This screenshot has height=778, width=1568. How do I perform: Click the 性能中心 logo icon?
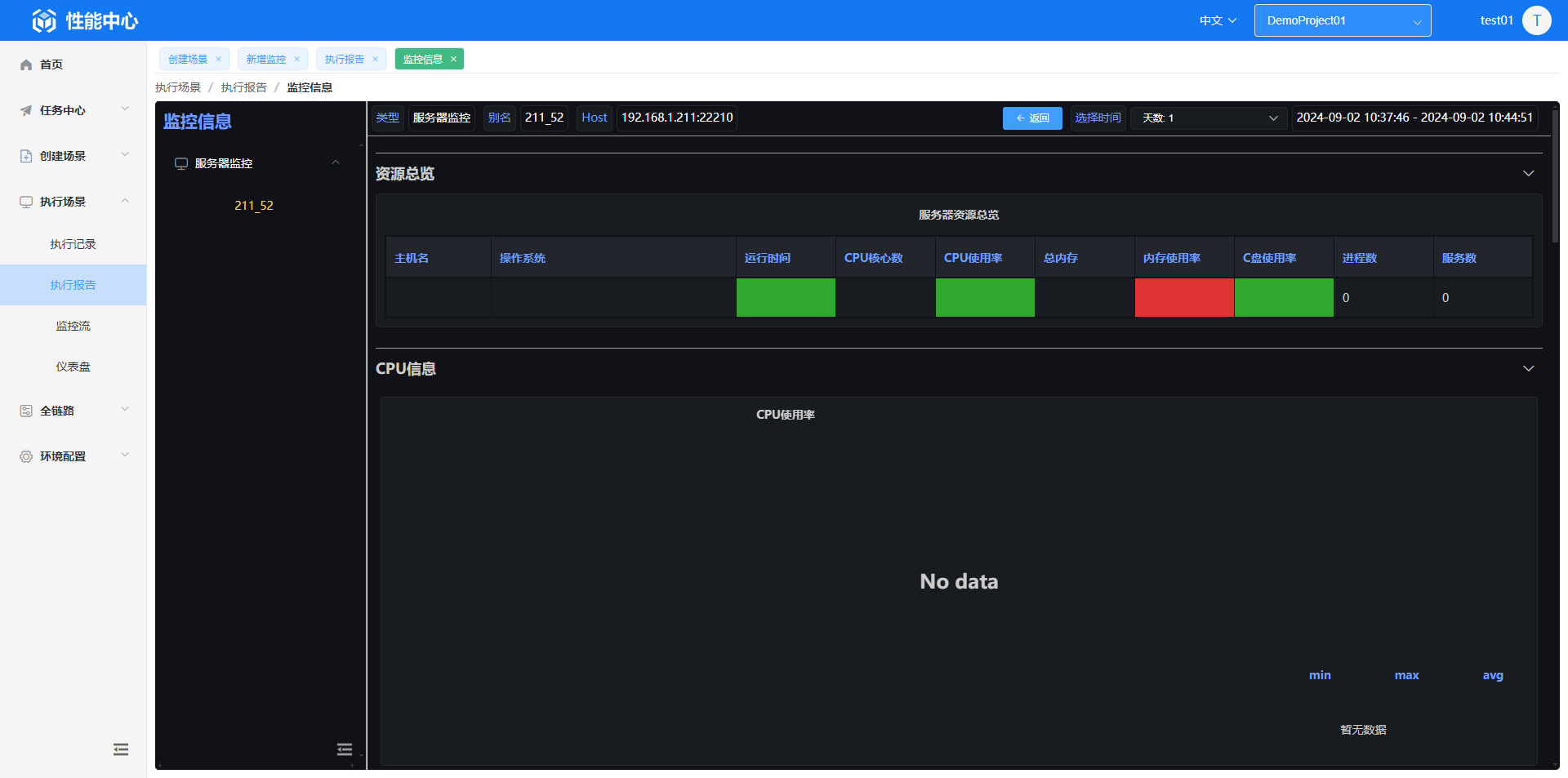tap(44, 20)
